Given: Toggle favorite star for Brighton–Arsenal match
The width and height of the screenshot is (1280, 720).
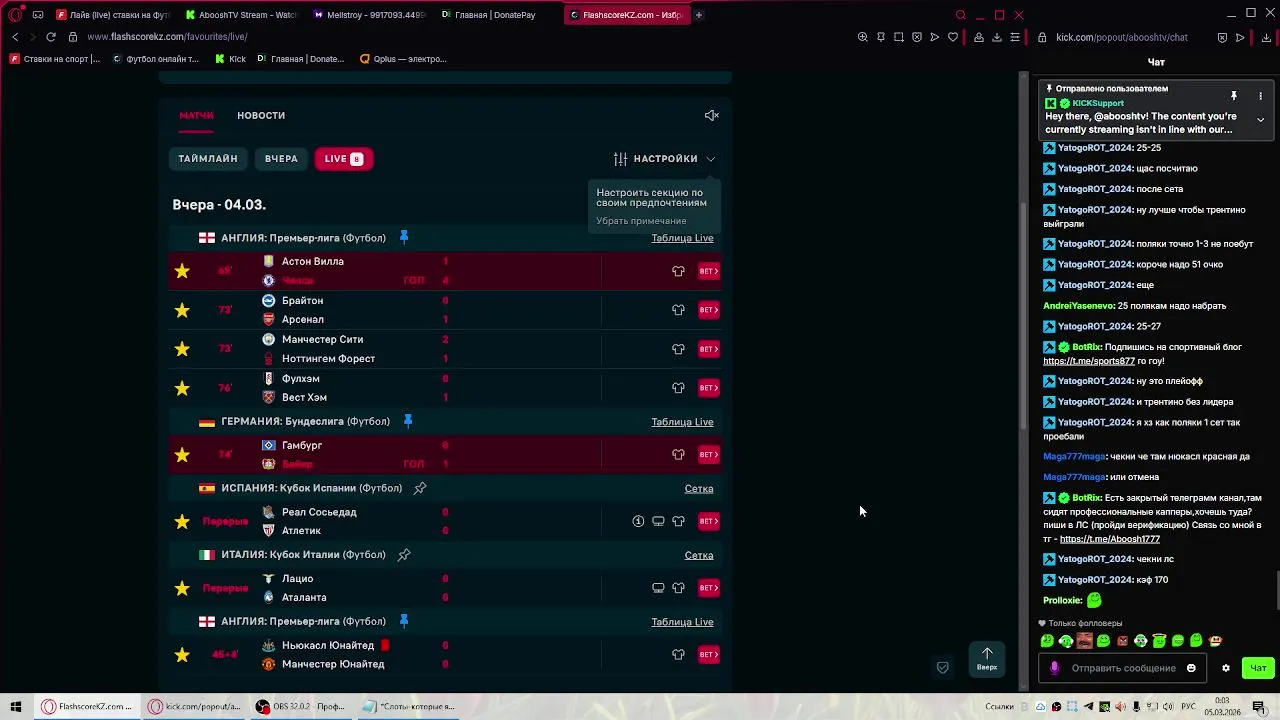Looking at the screenshot, I should click(x=182, y=310).
